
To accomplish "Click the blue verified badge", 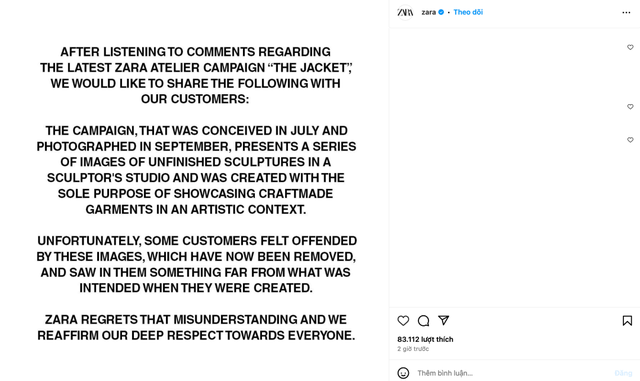I will tap(441, 12).
